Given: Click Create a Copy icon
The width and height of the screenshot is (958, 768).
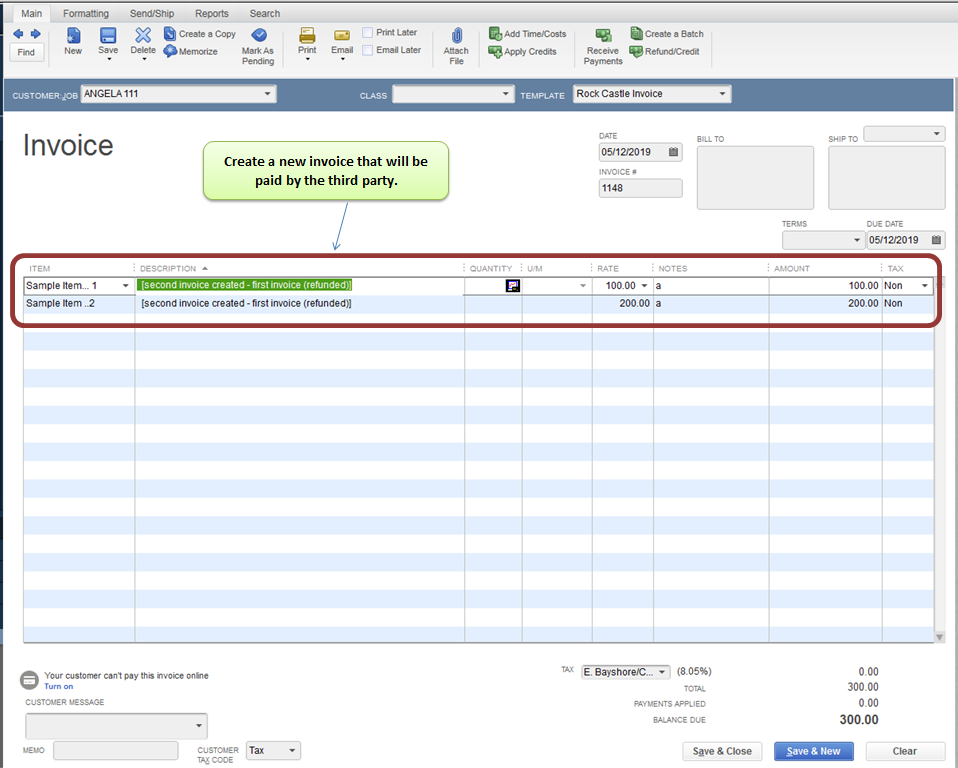Looking at the screenshot, I should (x=170, y=34).
